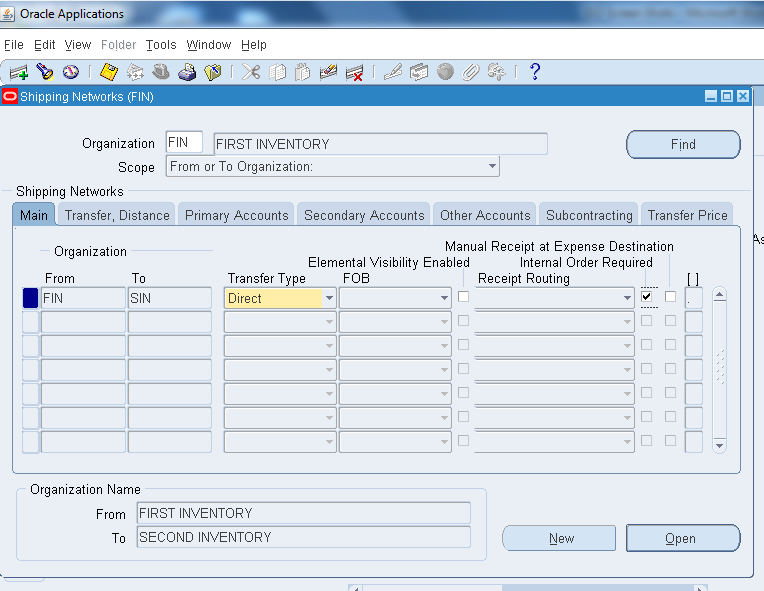
Task: Save with the yellow floppy disk icon
Action: tap(109, 72)
